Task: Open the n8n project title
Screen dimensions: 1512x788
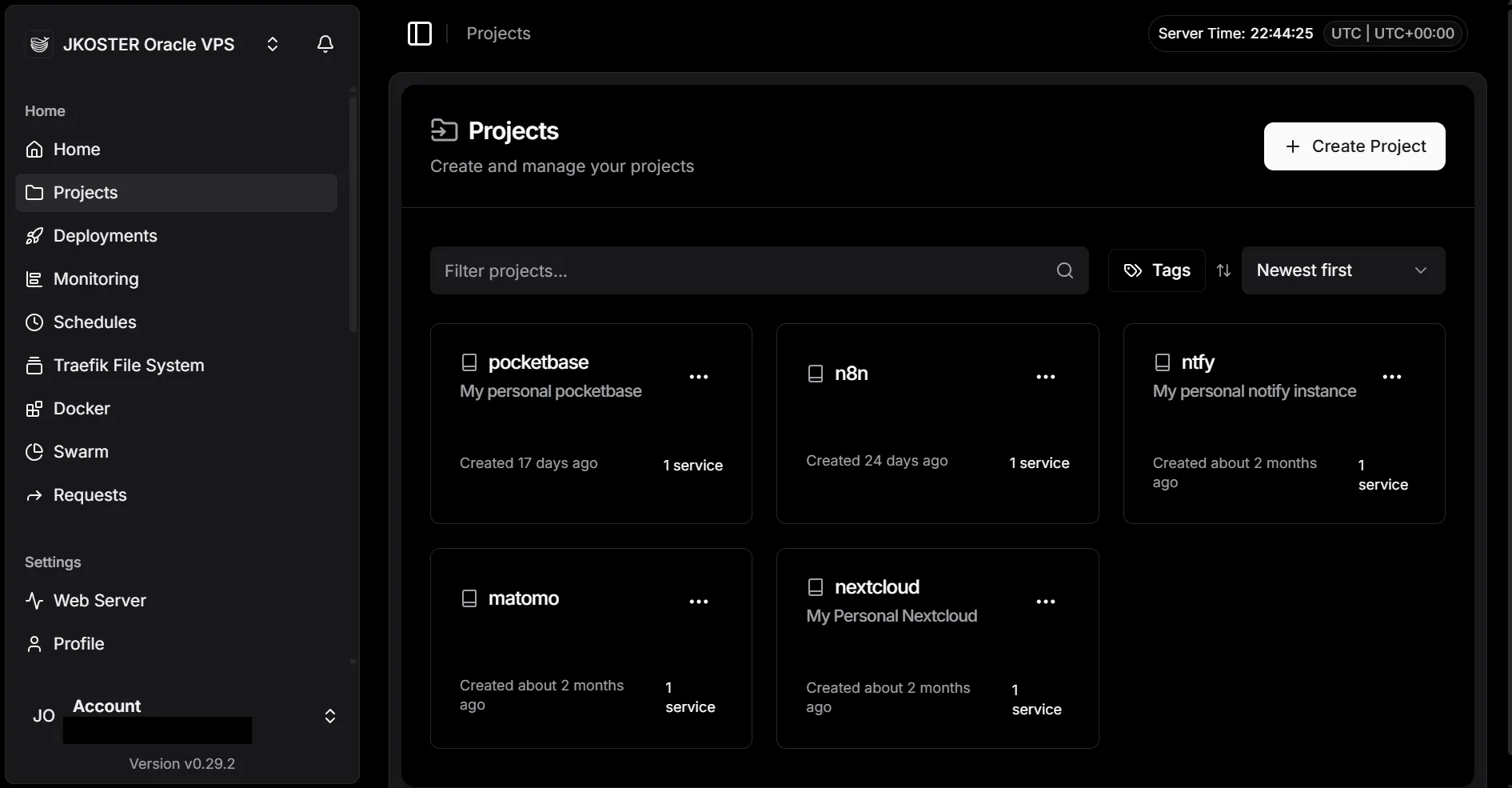Action: pos(852,374)
